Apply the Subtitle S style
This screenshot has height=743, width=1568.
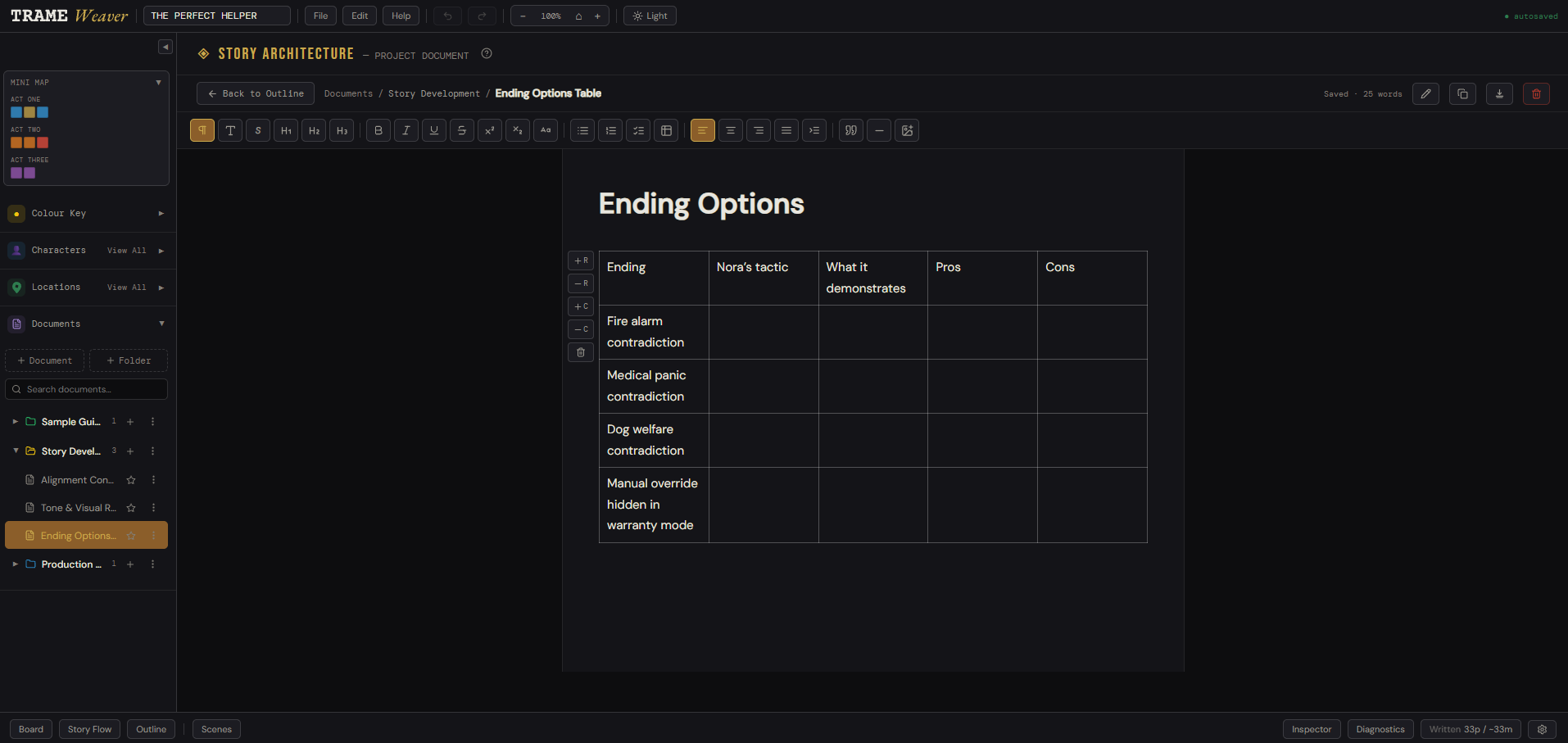click(258, 130)
